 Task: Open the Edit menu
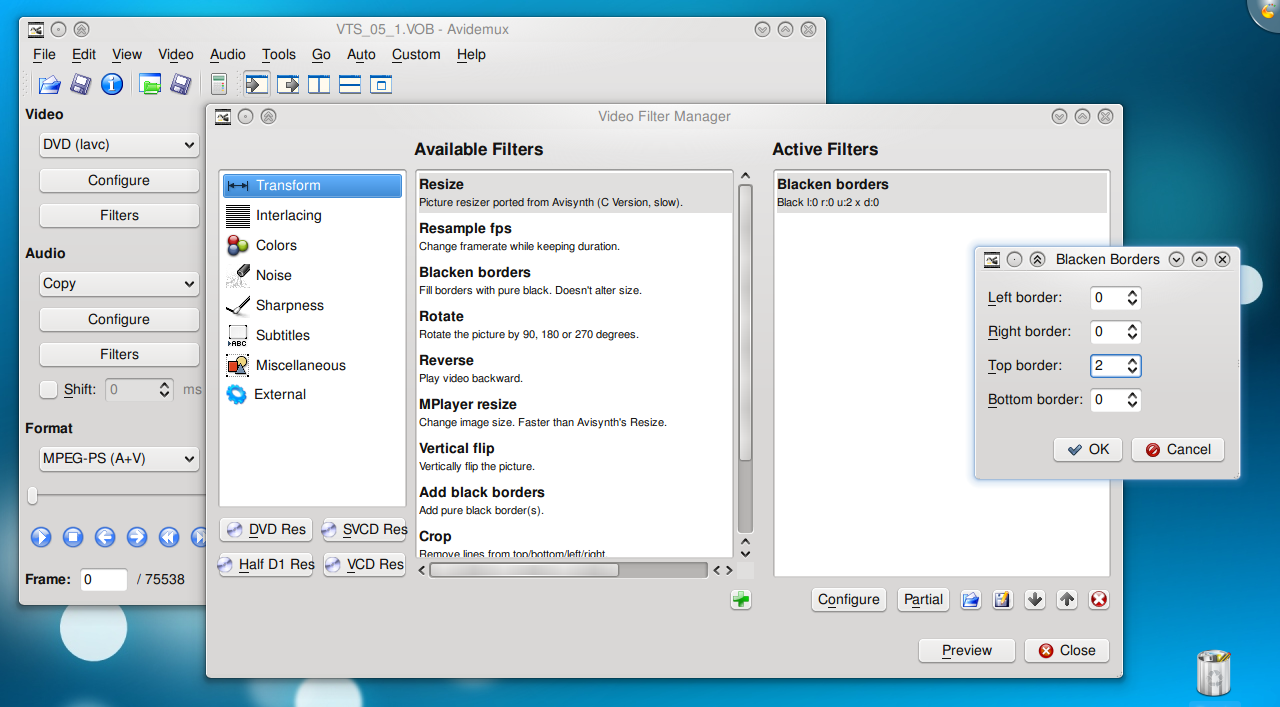coord(84,54)
